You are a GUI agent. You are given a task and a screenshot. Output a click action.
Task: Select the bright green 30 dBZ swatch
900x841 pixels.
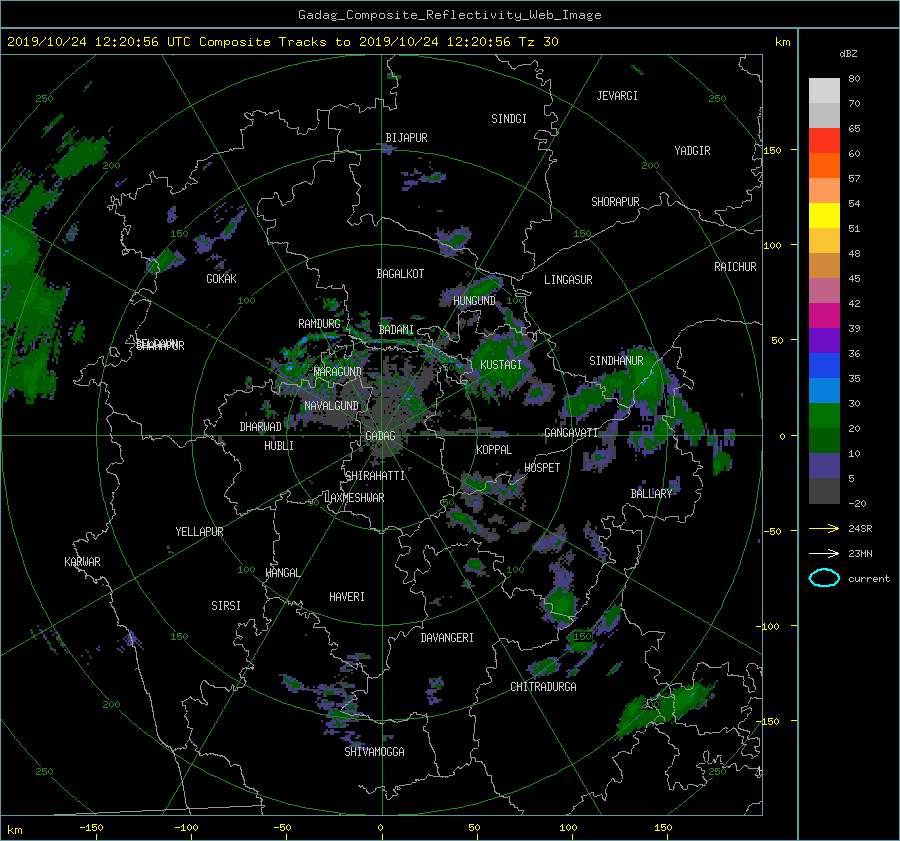(x=824, y=415)
